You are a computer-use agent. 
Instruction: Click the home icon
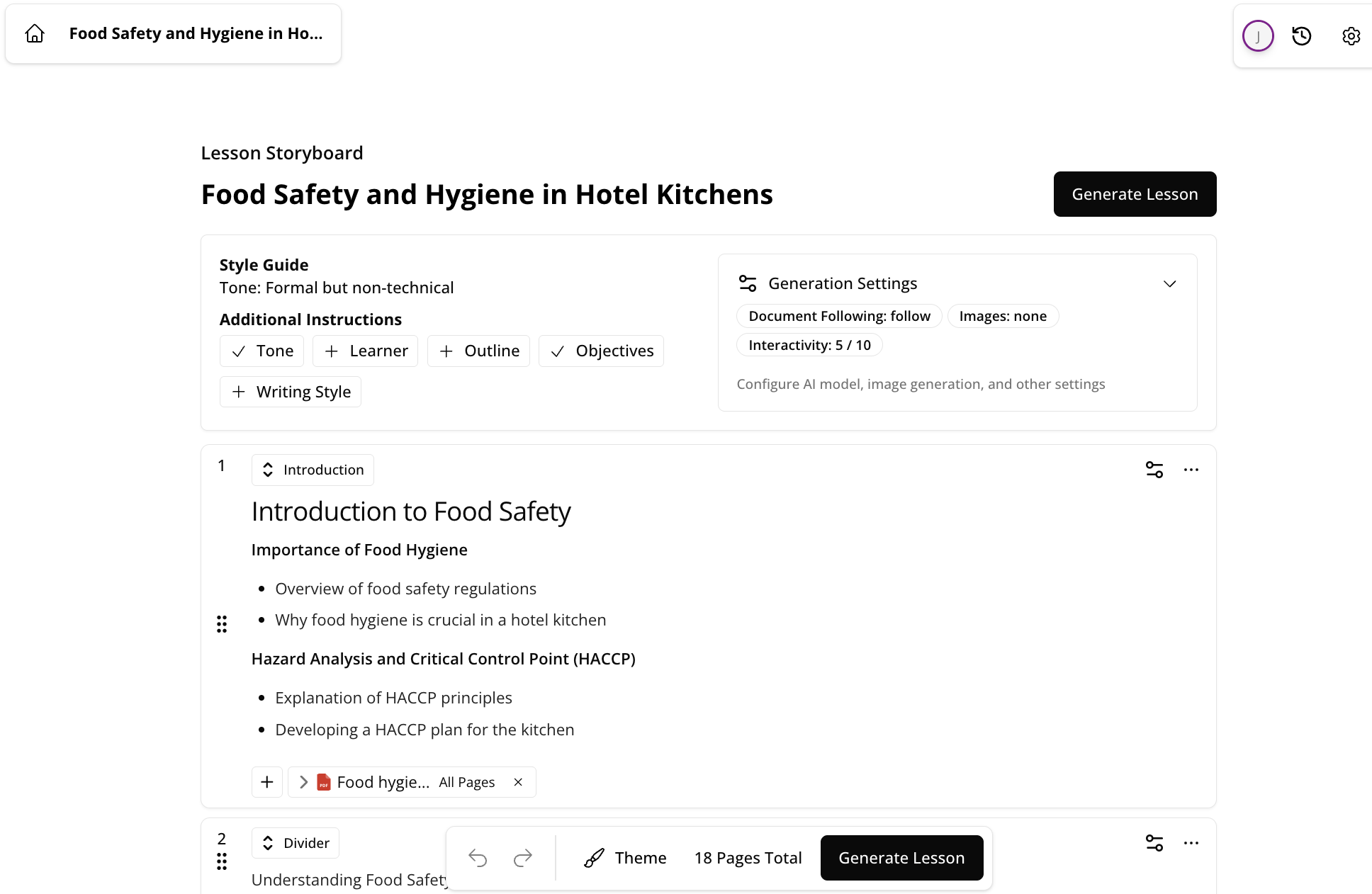(35, 34)
